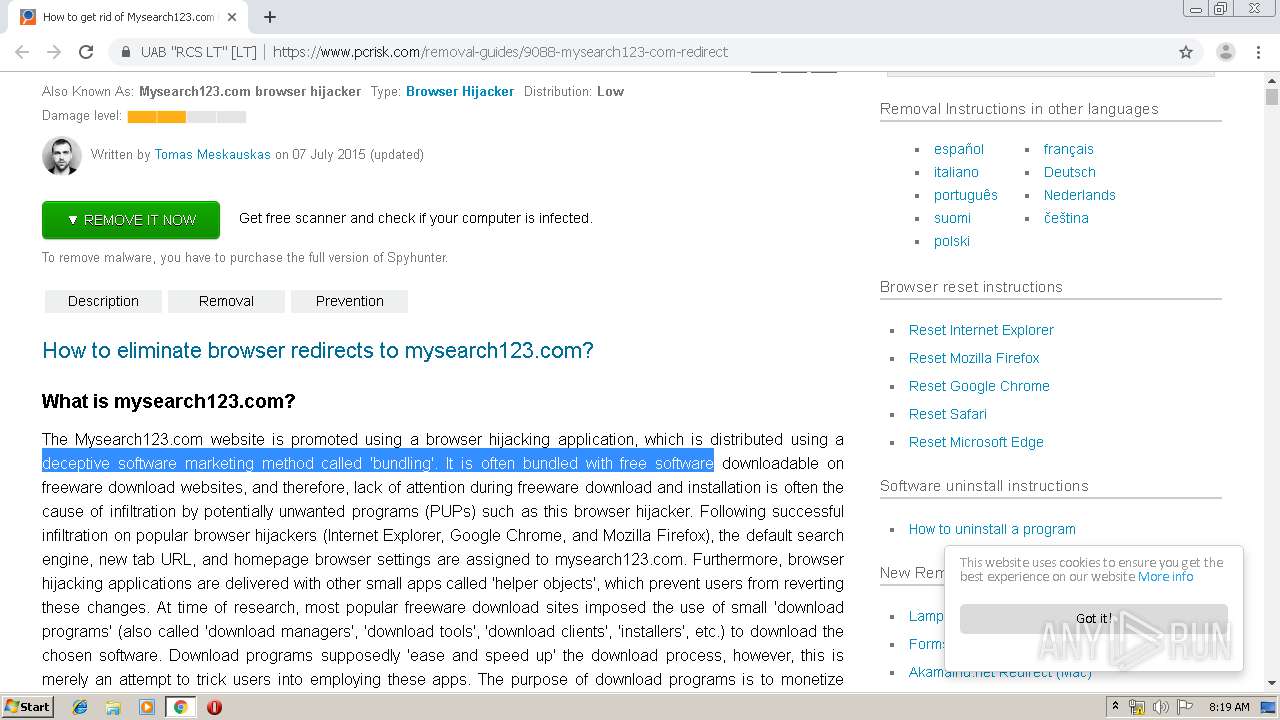1280x720 pixels.
Task: Bookmark this page with star icon
Action: 1186,52
